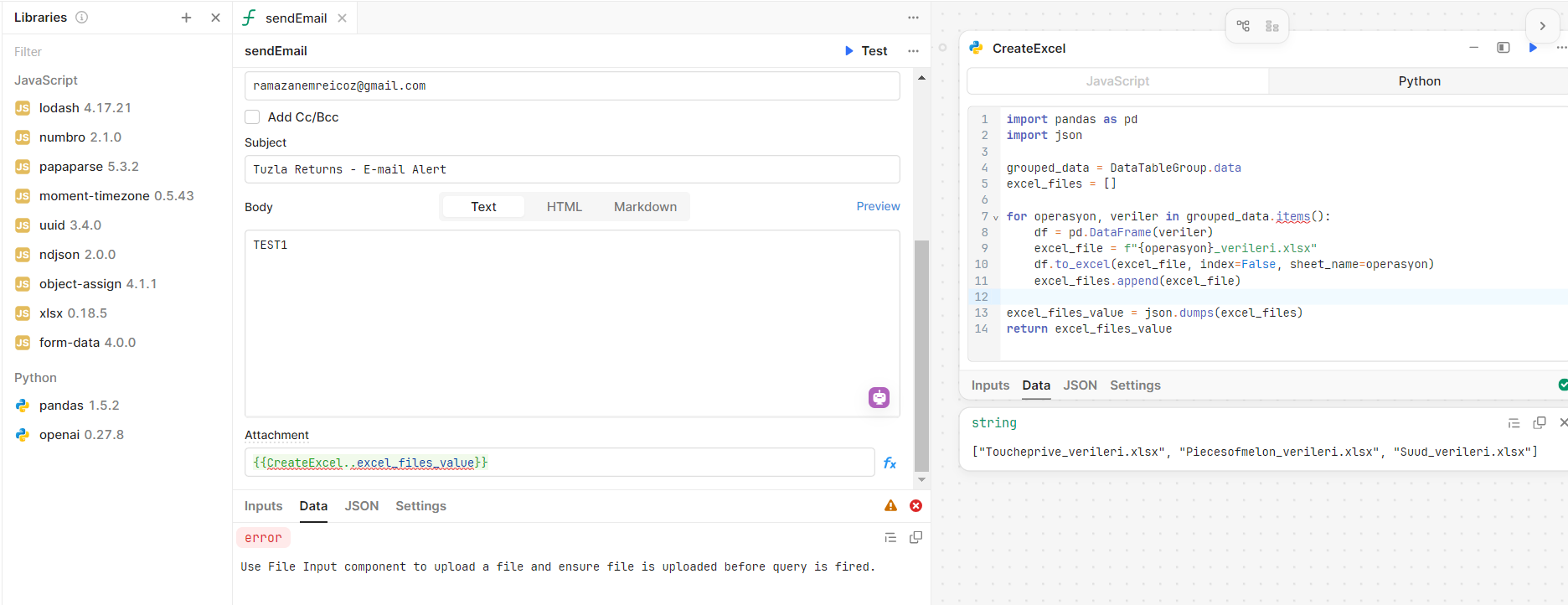Screen dimensions: 1568x605
Task: Toggle the CreateExcel side panel layout icon
Action: (x=1504, y=48)
